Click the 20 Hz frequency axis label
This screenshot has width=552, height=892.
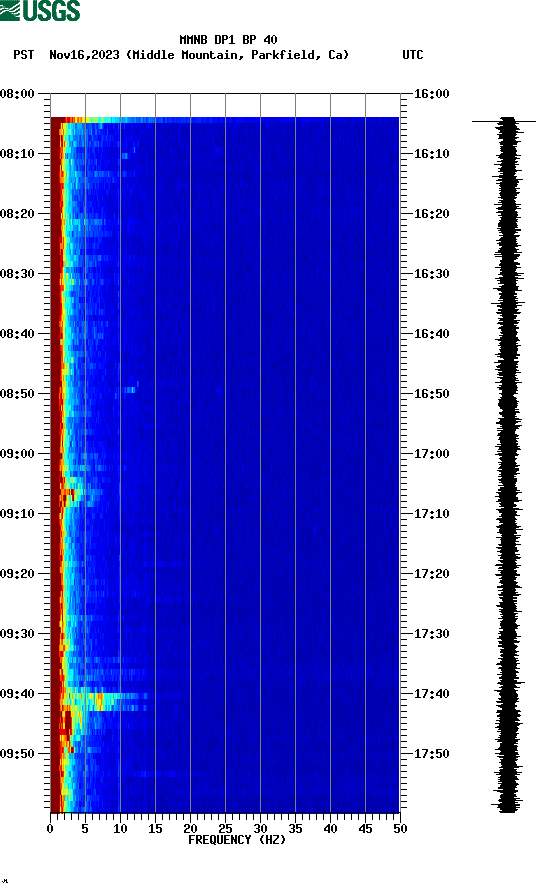[x=190, y=829]
